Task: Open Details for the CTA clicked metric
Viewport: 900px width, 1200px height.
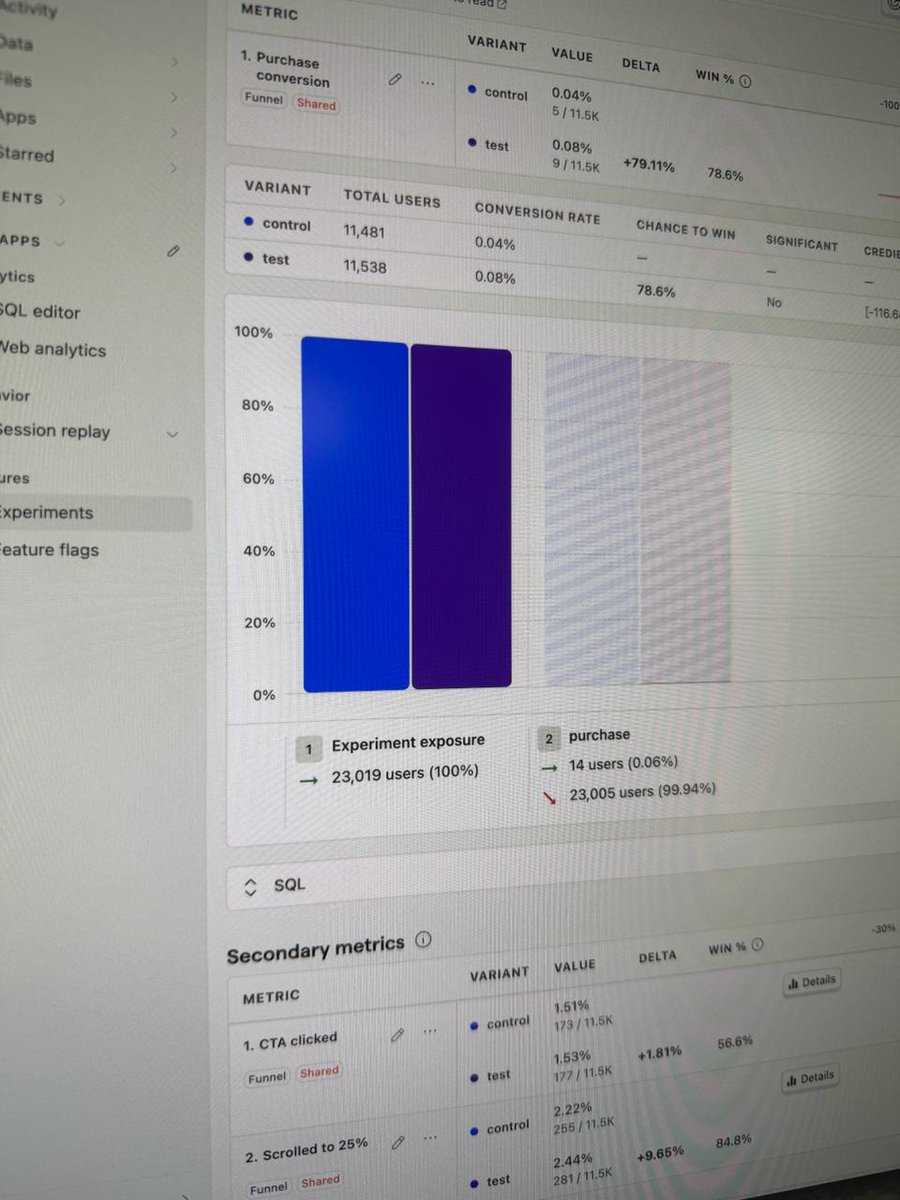Action: click(x=812, y=981)
